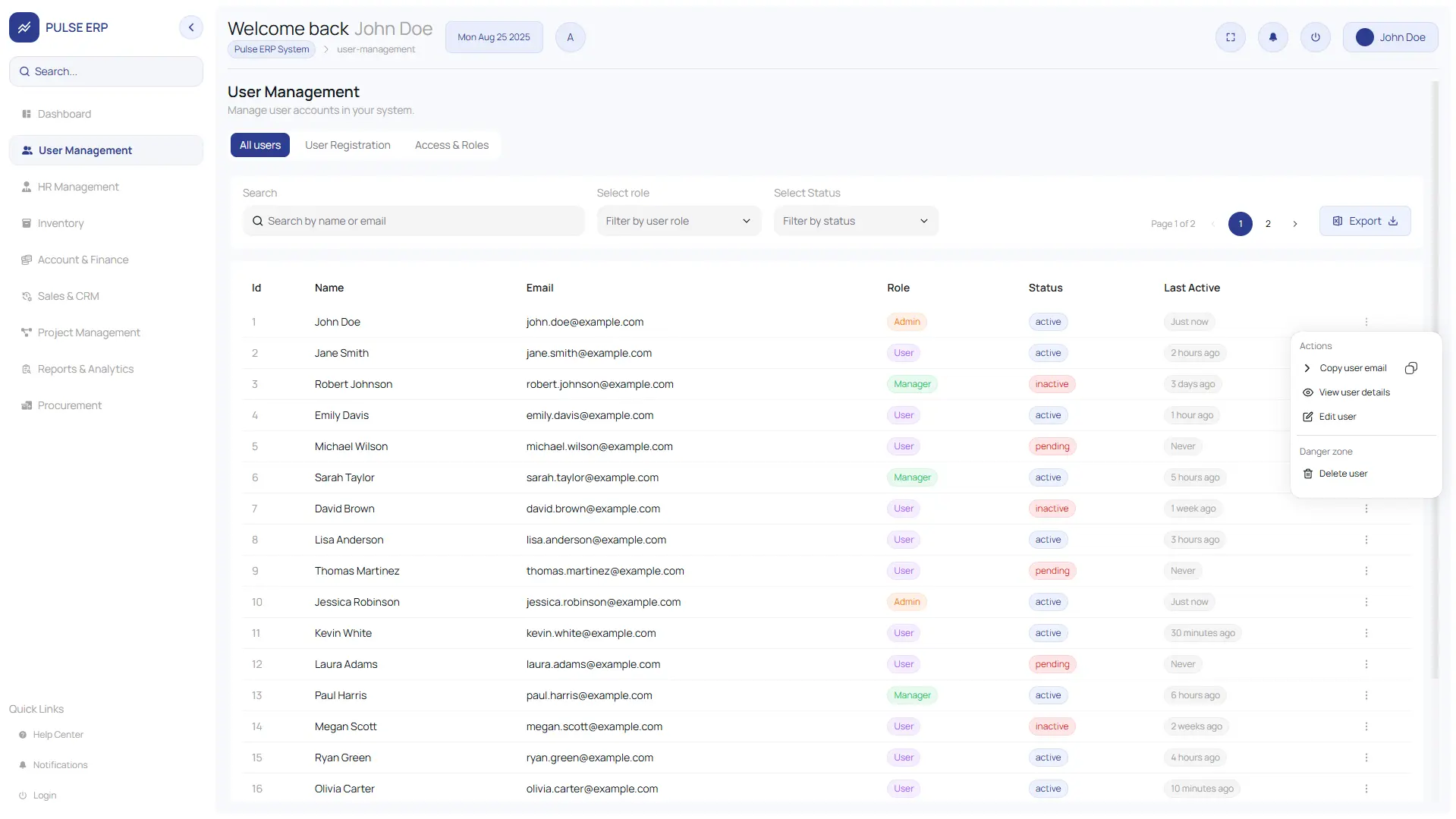The height and width of the screenshot is (819, 1456).
Task: Collapse the sidebar with the chevron button
Action: pyautogui.click(x=191, y=27)
